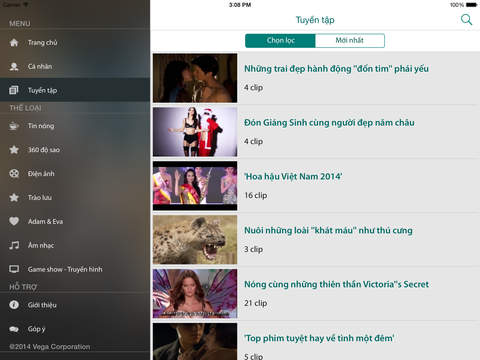Click the music note icon beside Âm nhạc
480x360 pixels.
[x=14, y=245]
